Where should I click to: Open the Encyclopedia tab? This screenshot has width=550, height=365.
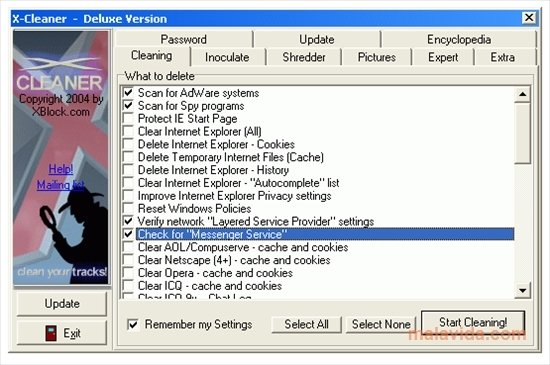click(459, 39)
